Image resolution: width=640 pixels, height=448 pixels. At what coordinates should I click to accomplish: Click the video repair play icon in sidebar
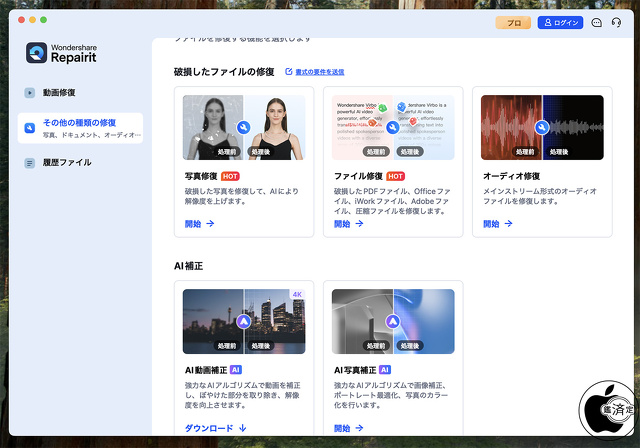[29, 93]
